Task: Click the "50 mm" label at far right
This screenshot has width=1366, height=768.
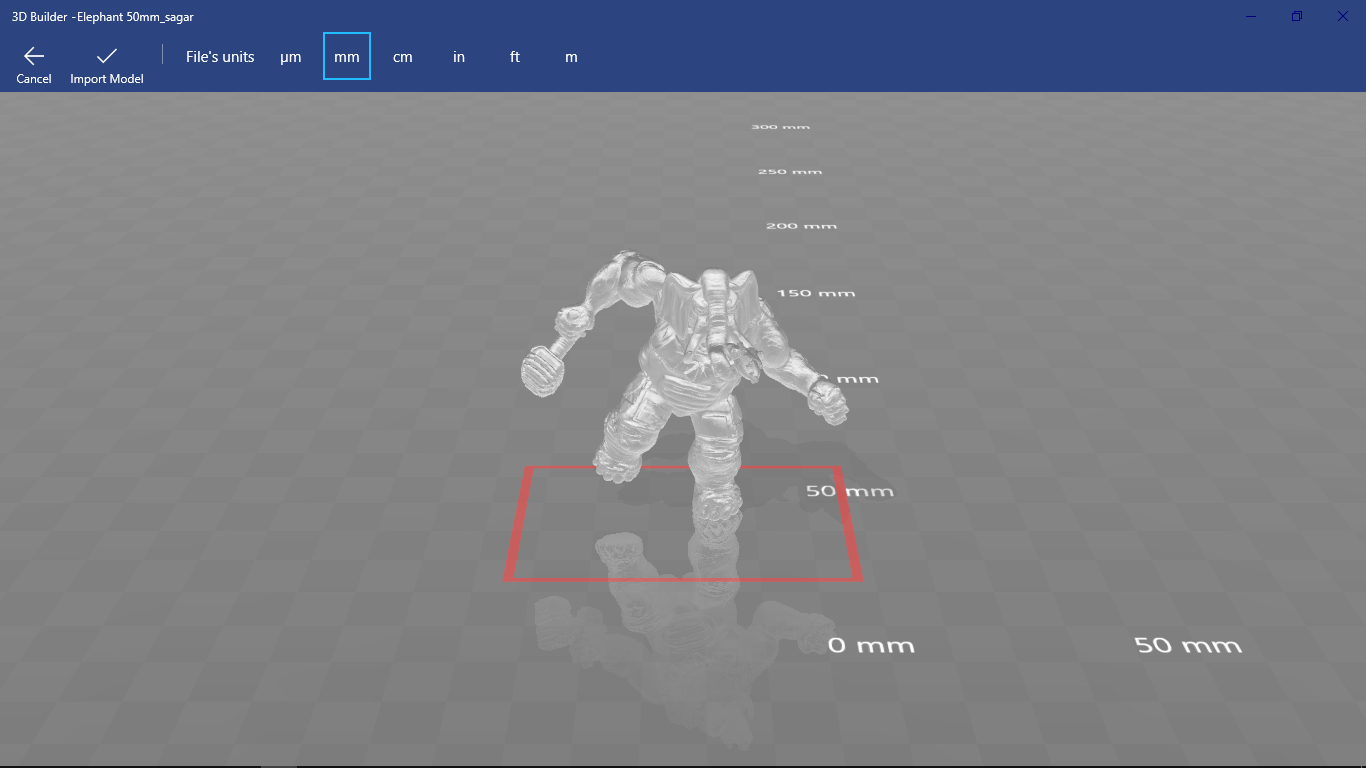Action: pyautogui.click(x=1188, y=646)
